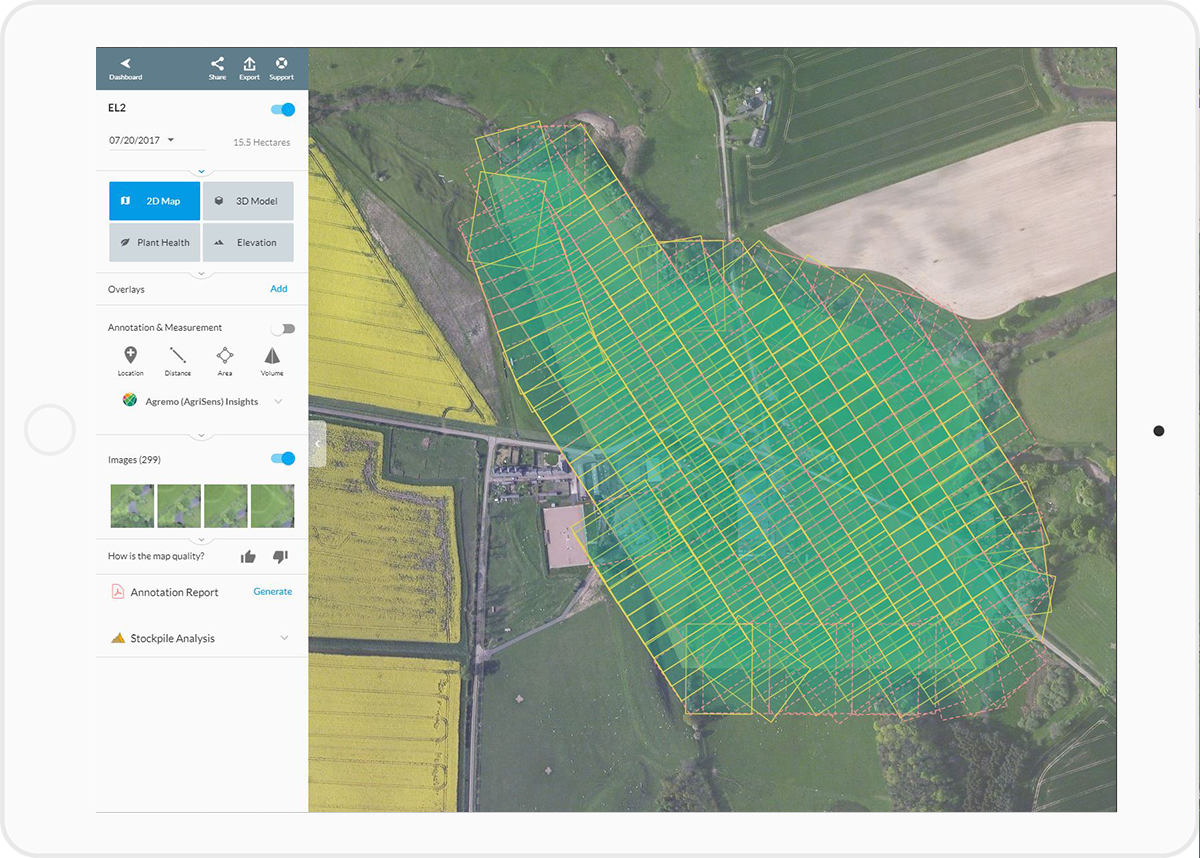Expand the Stockpile Analysis chevron

pyautogui.click(x=284, y=638)
